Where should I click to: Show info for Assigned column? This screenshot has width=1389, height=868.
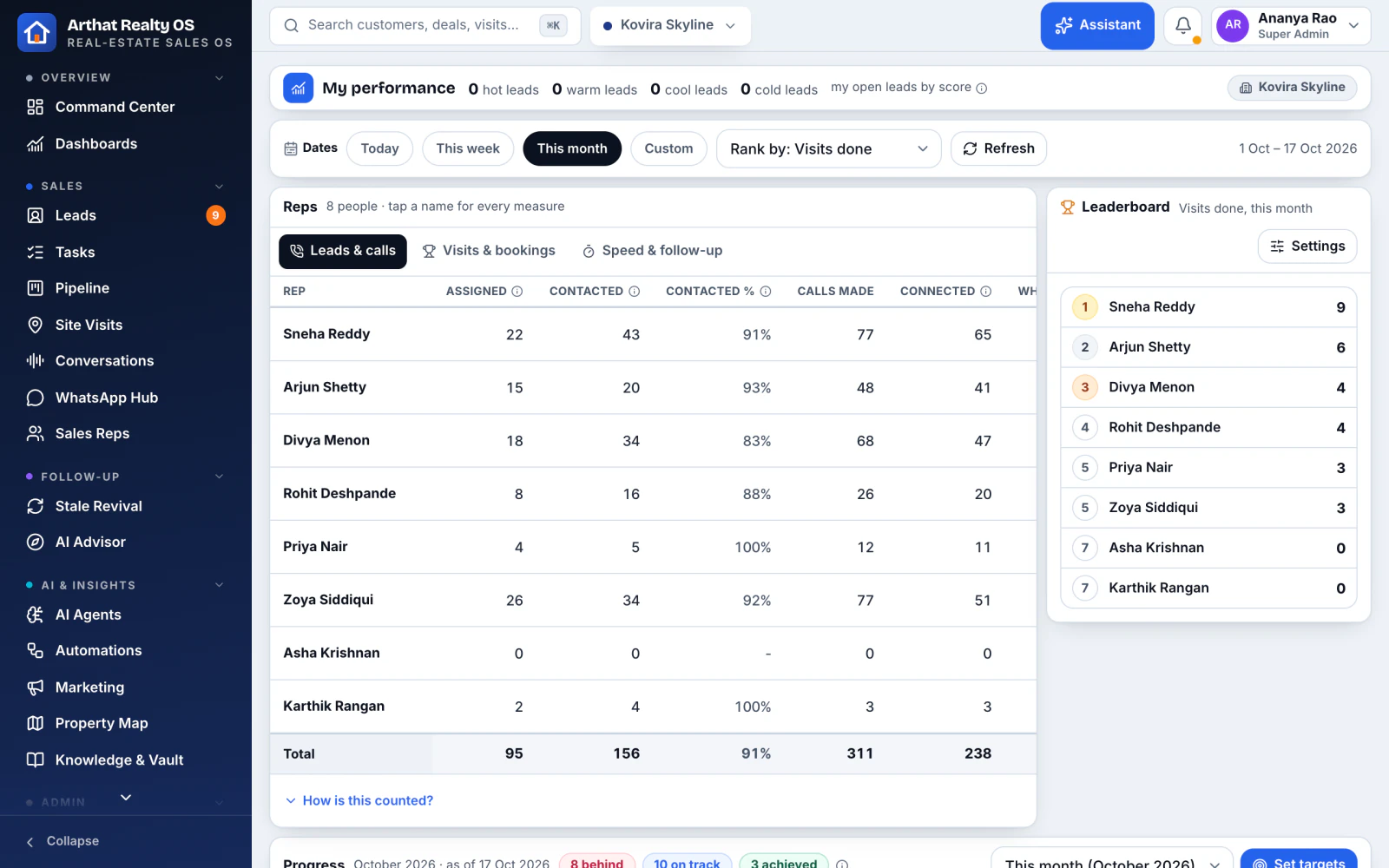(517, 292)
